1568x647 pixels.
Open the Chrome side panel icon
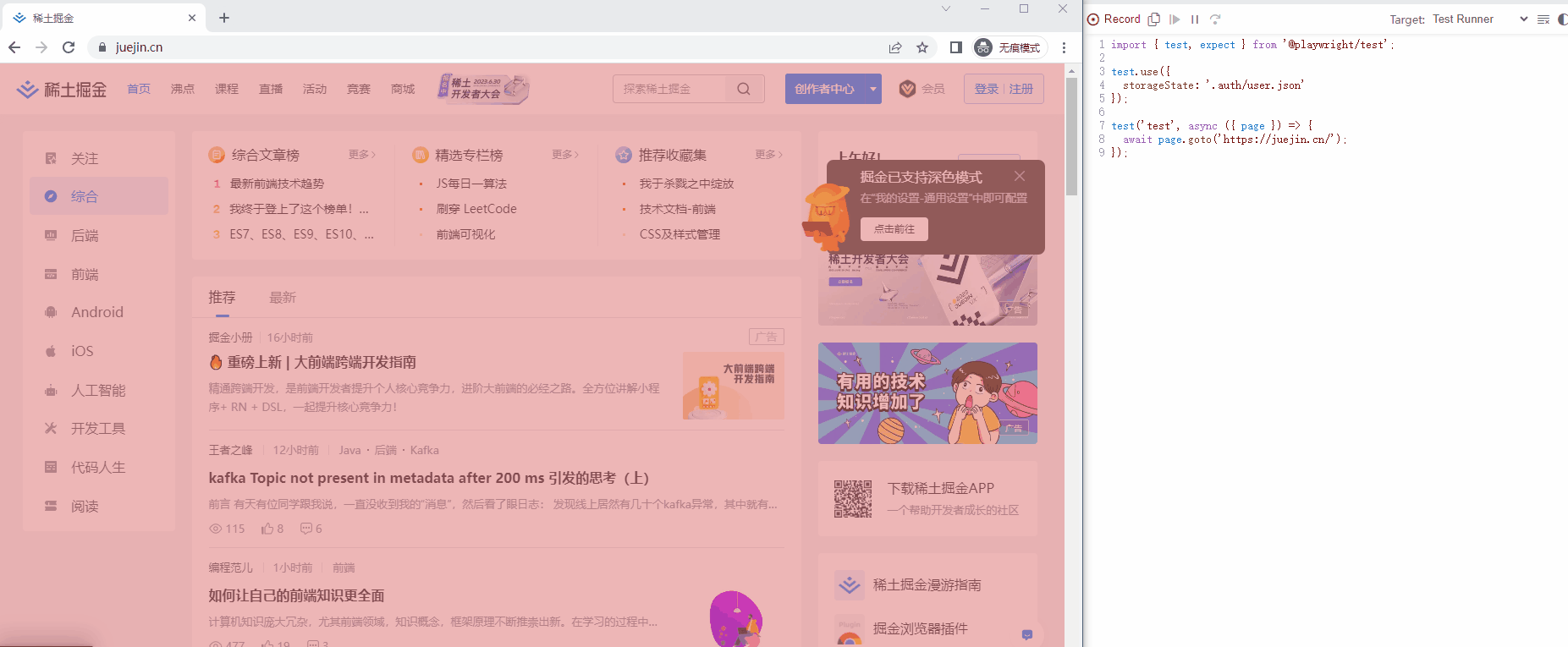pyautogui.click(x=955, y=47)
